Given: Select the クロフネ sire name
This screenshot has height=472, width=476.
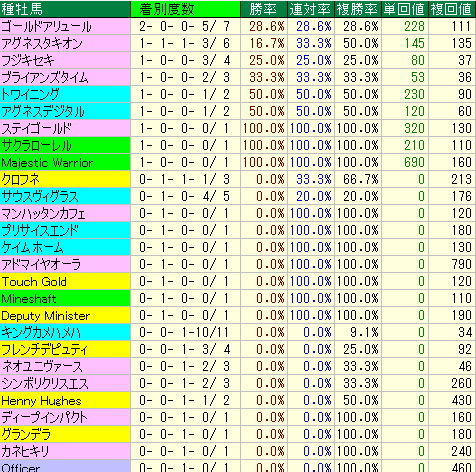Looking at the screenshot, I should (x=21, y=179).
